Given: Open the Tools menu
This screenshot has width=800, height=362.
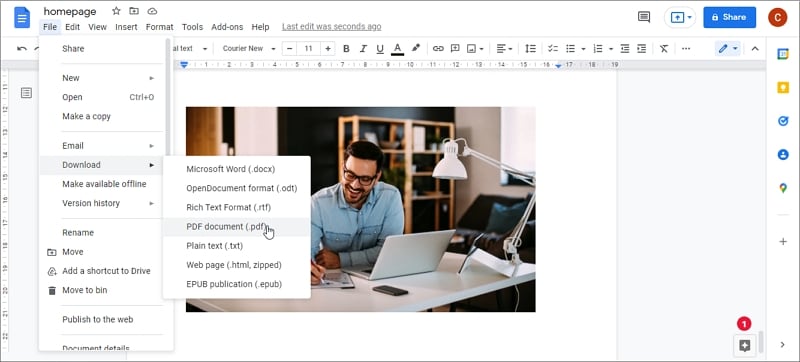Looking at the screenshot, I should tap(192, 27).
